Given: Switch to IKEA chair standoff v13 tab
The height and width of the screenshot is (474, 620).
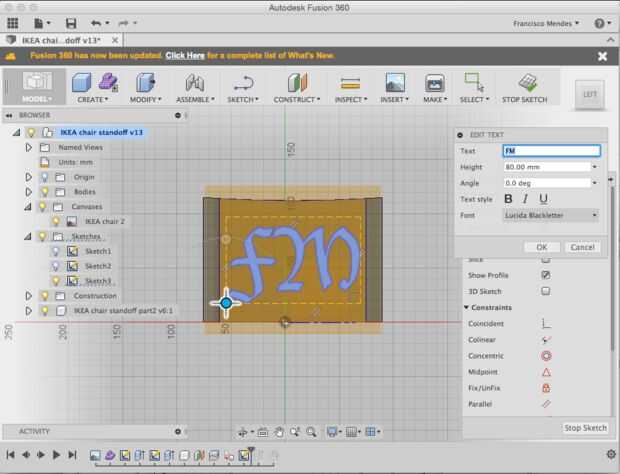Looking at the screenshot, I should (x=61, y=40).
